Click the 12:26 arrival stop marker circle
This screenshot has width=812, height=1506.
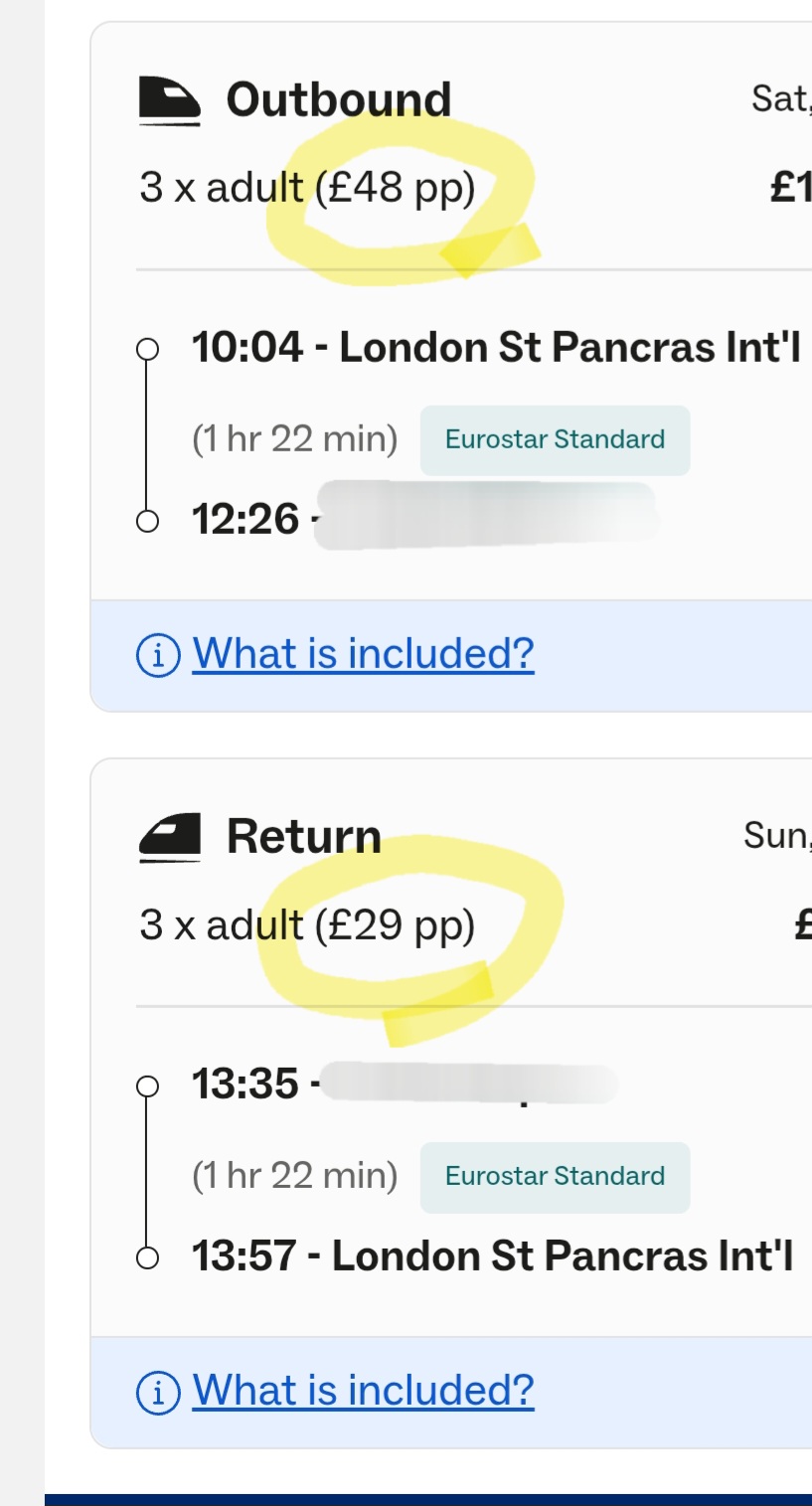pyautogui.click(x=147, y=520)
